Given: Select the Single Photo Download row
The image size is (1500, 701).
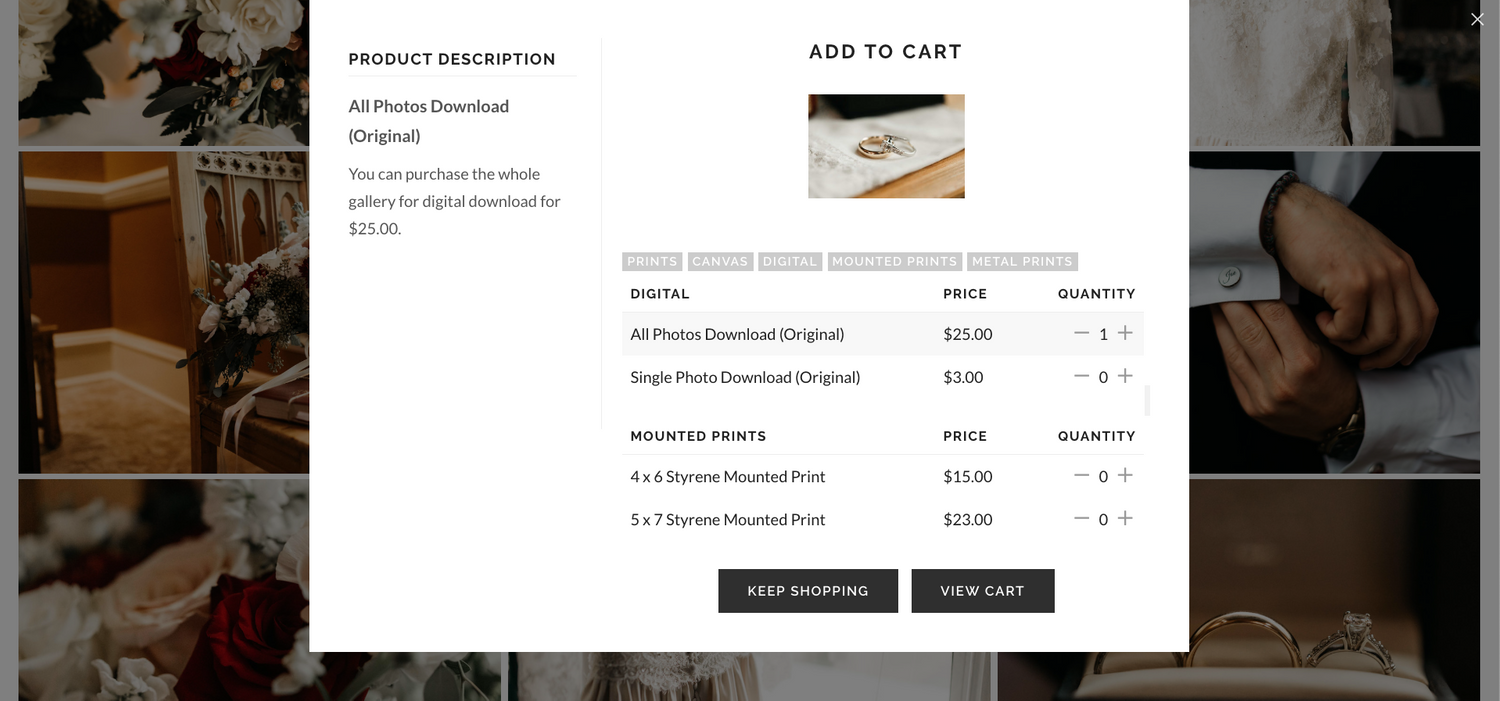Looking at the screenshot, I should click(x=882, y=377).
